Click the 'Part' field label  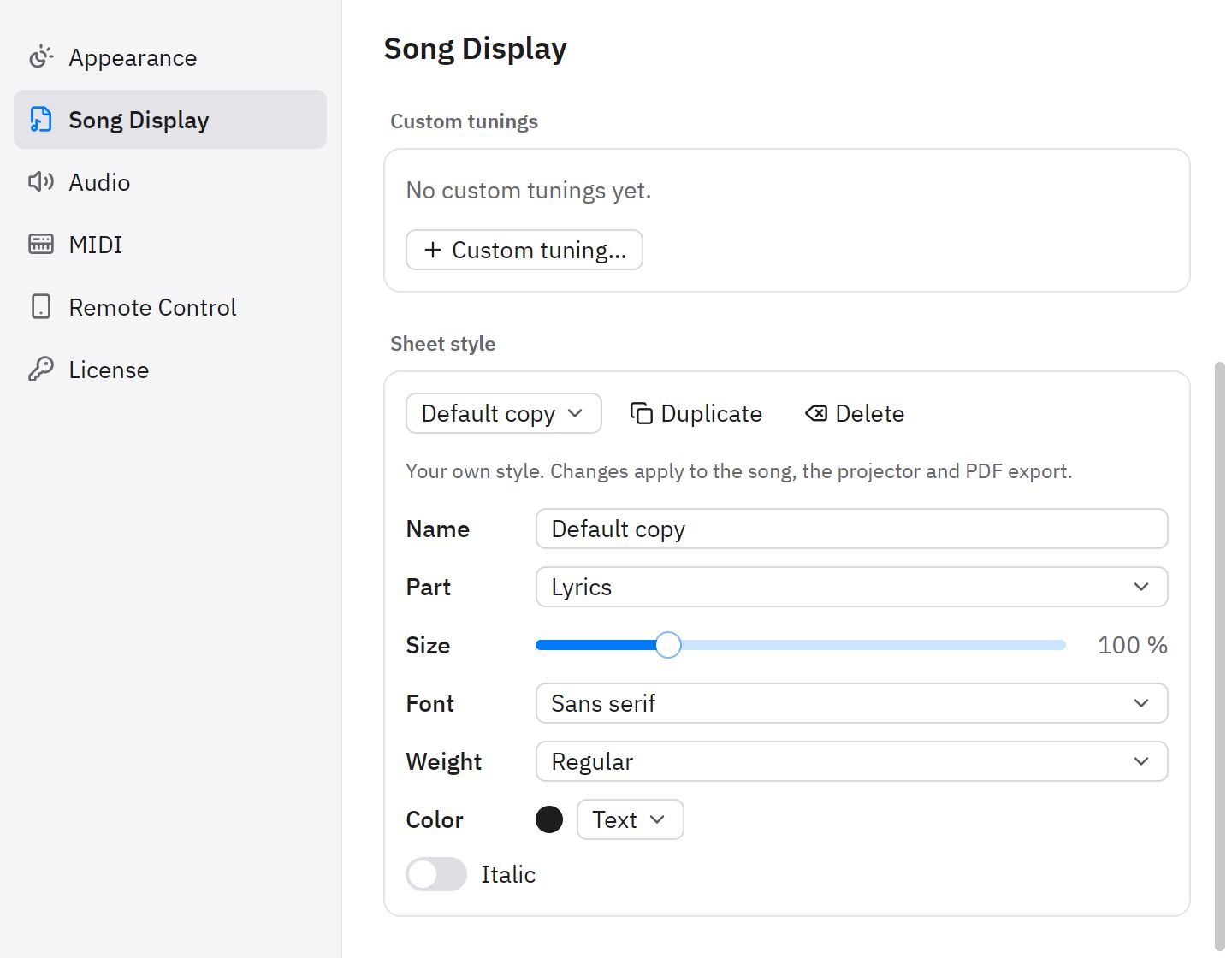429,587
